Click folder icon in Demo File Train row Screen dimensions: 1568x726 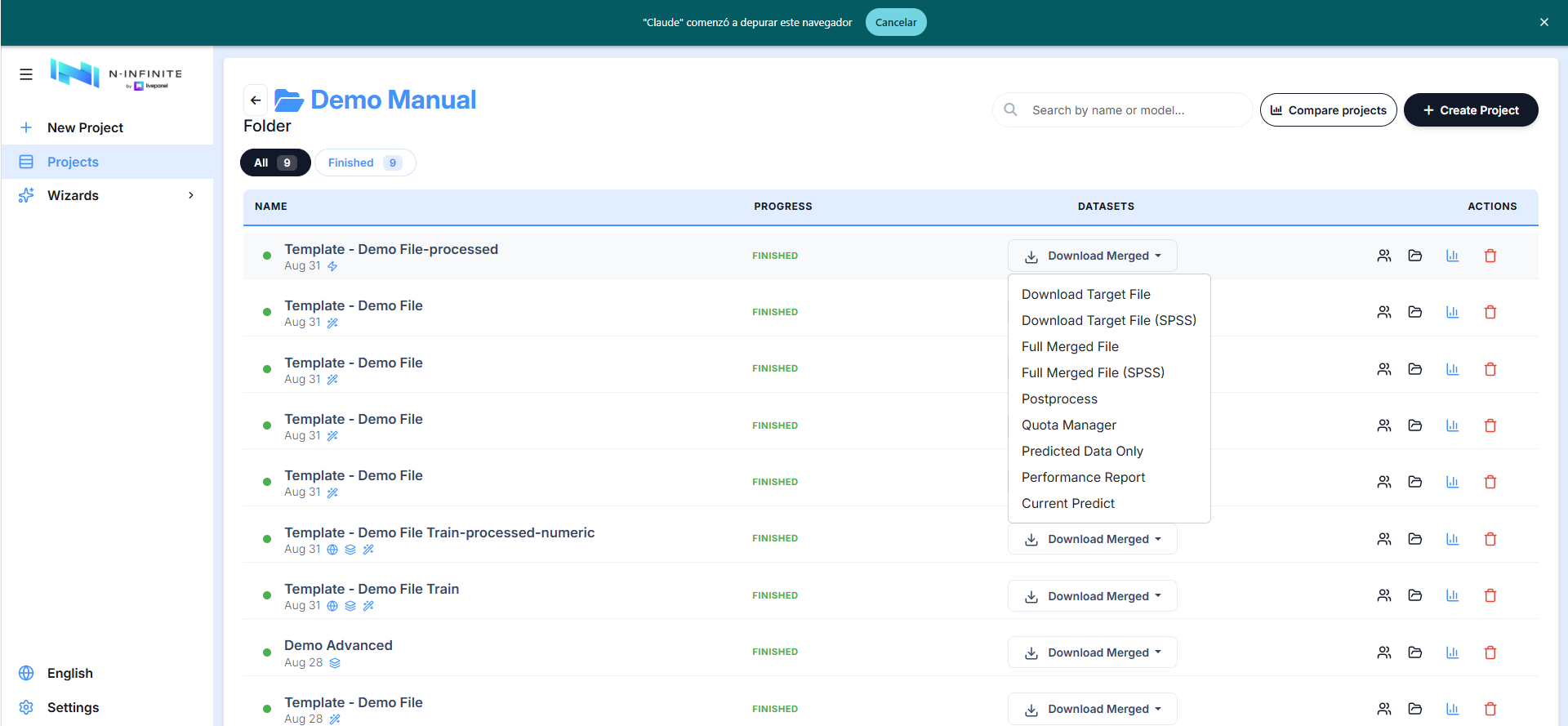pos(1415,595)
